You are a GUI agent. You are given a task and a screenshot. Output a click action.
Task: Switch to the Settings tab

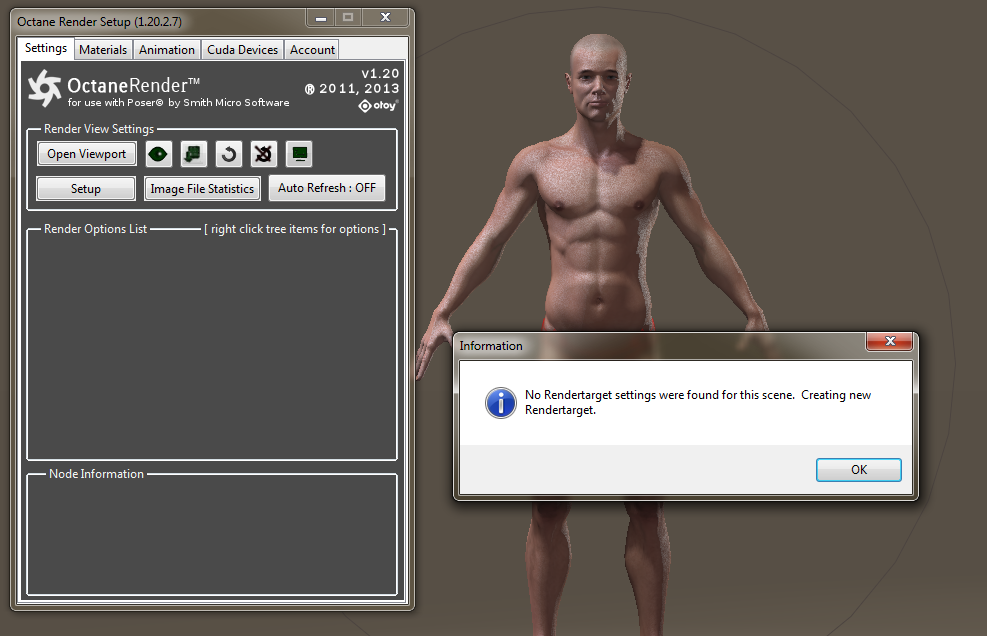(46, 48)
